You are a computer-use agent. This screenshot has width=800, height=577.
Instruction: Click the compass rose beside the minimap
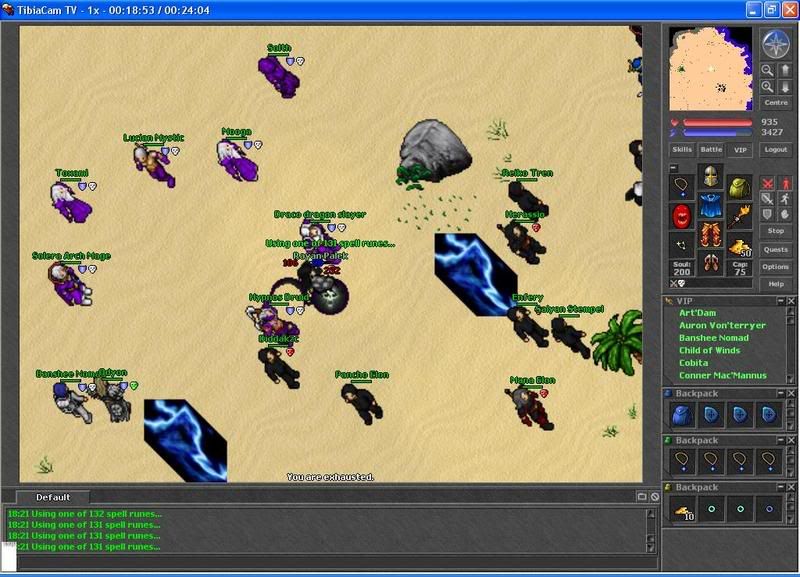point(776,44)
